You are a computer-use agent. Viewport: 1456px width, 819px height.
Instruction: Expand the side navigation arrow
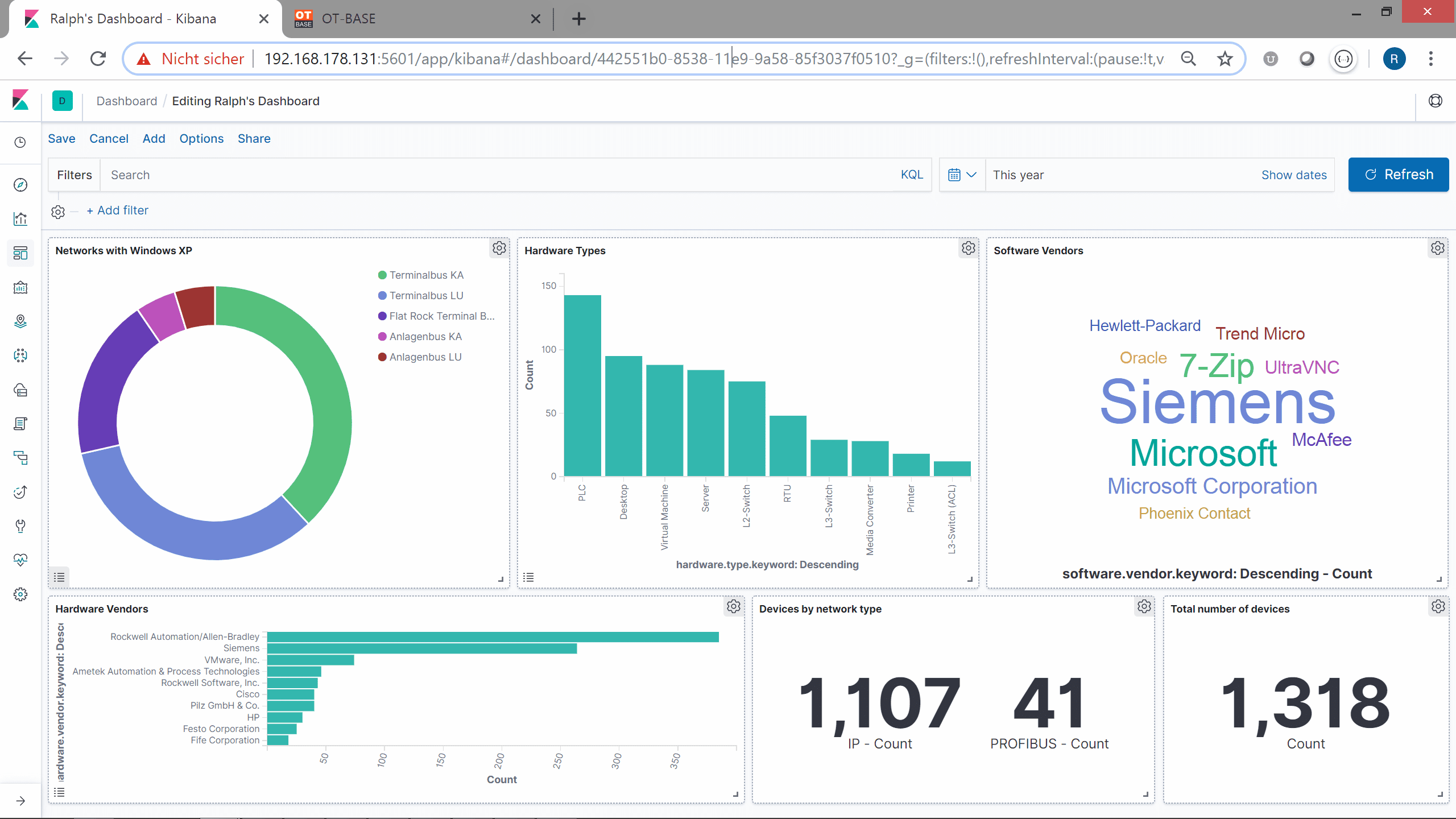pyautogui.click(x=20, y=801)
